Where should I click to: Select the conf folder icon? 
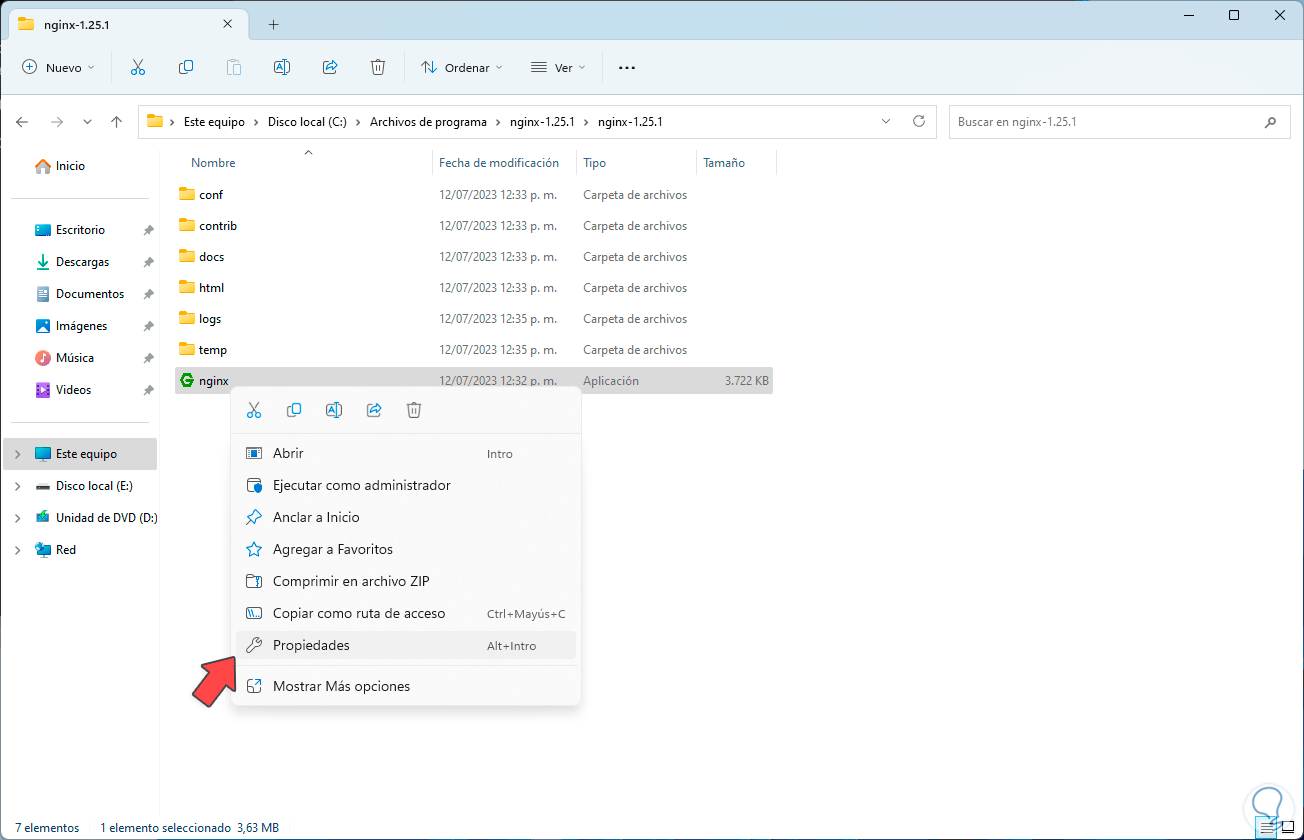(x=186, y=194)
